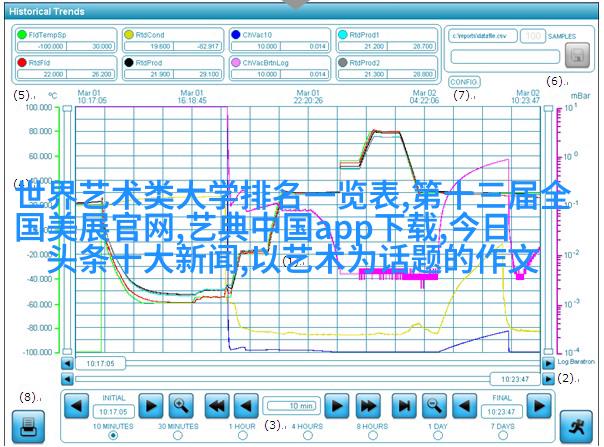Select the 1 HOUR radio button
The image size is (604, 447).
243,436
